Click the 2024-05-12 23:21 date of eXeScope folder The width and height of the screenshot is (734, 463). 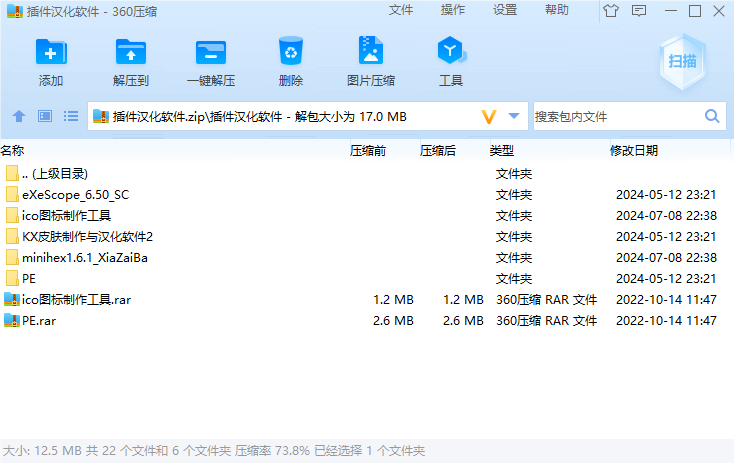[x=666, y=195]
